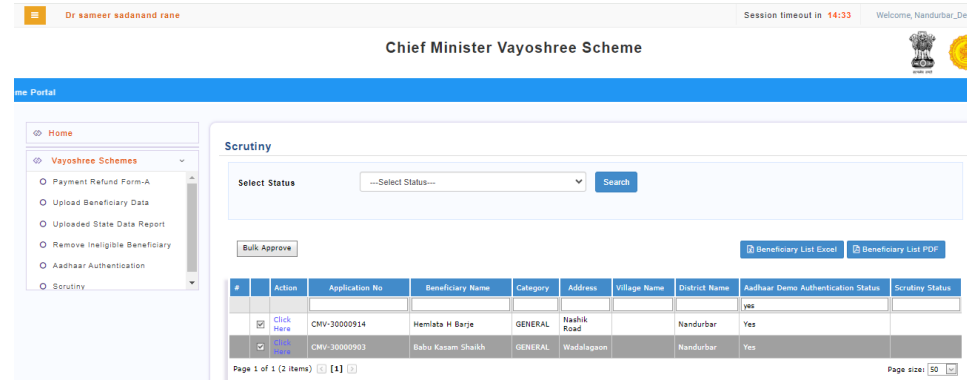Click the sidebar menu vertical scrollbar

192,229
